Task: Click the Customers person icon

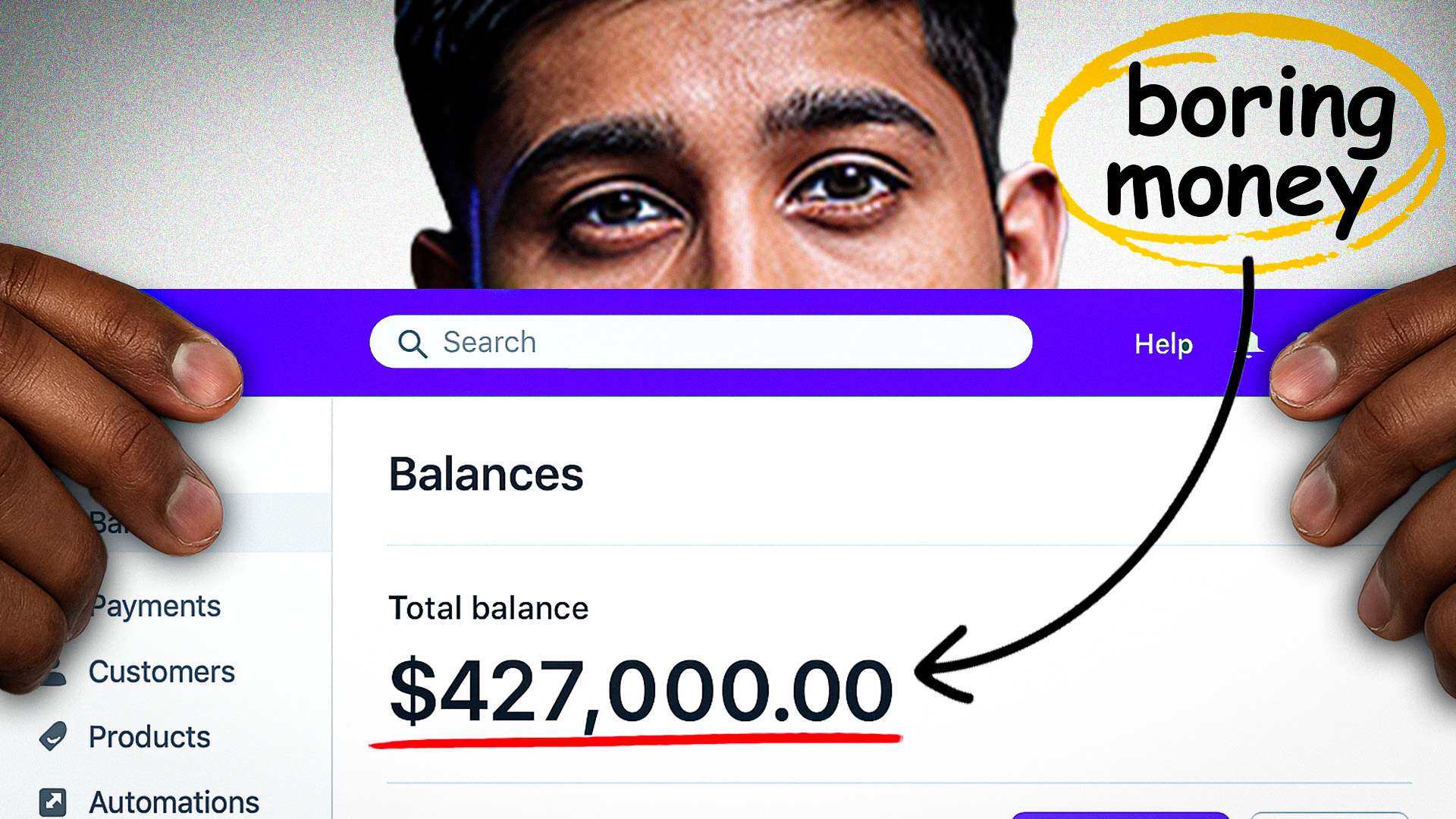Action: [56, 673]
